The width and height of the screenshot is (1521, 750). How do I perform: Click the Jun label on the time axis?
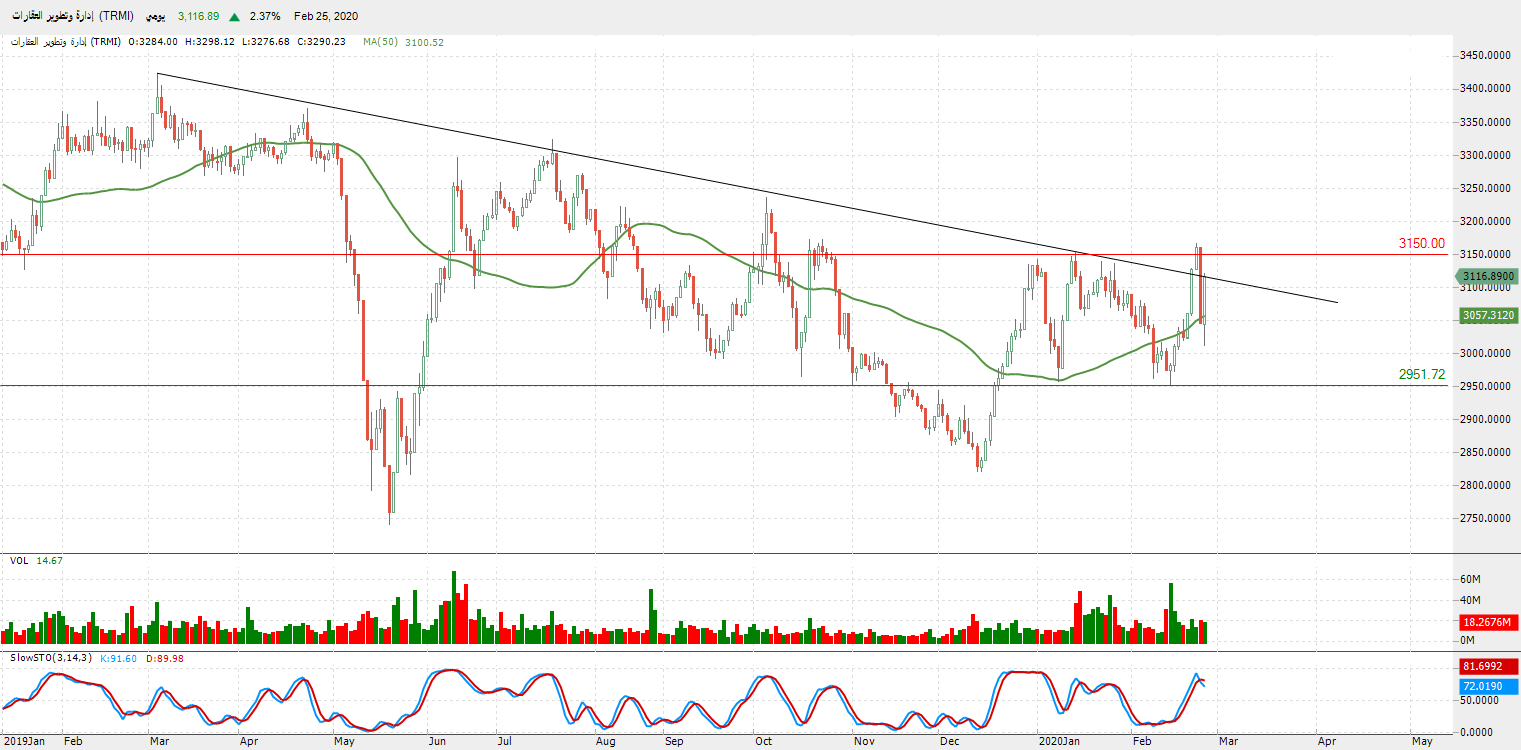pyautogui.click(x=437, y=742)
